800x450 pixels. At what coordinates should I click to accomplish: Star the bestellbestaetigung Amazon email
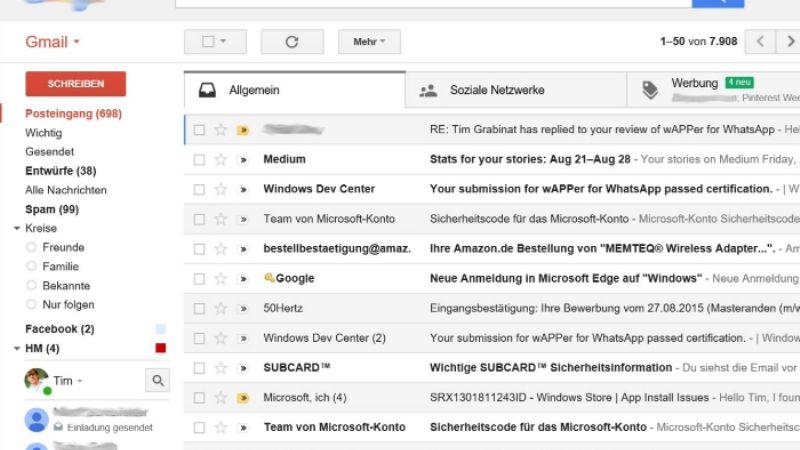220,249
